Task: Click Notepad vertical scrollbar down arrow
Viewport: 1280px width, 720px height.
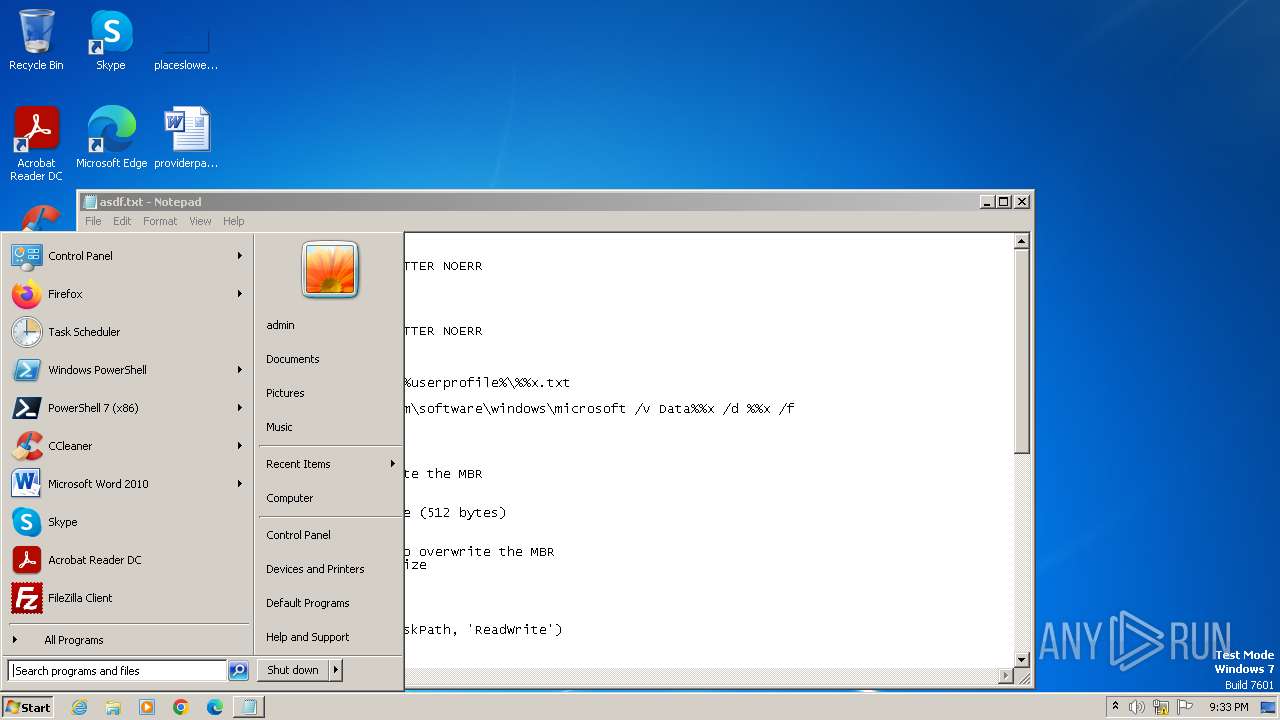Action: [1021, 660]
